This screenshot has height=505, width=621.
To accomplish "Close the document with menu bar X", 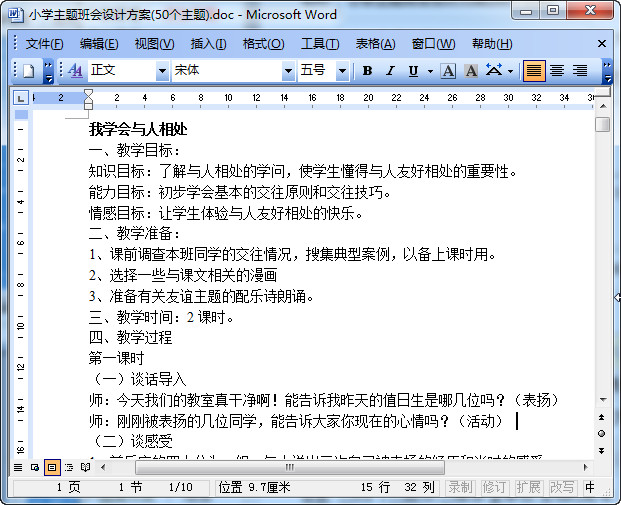I will tap(602, 44).
